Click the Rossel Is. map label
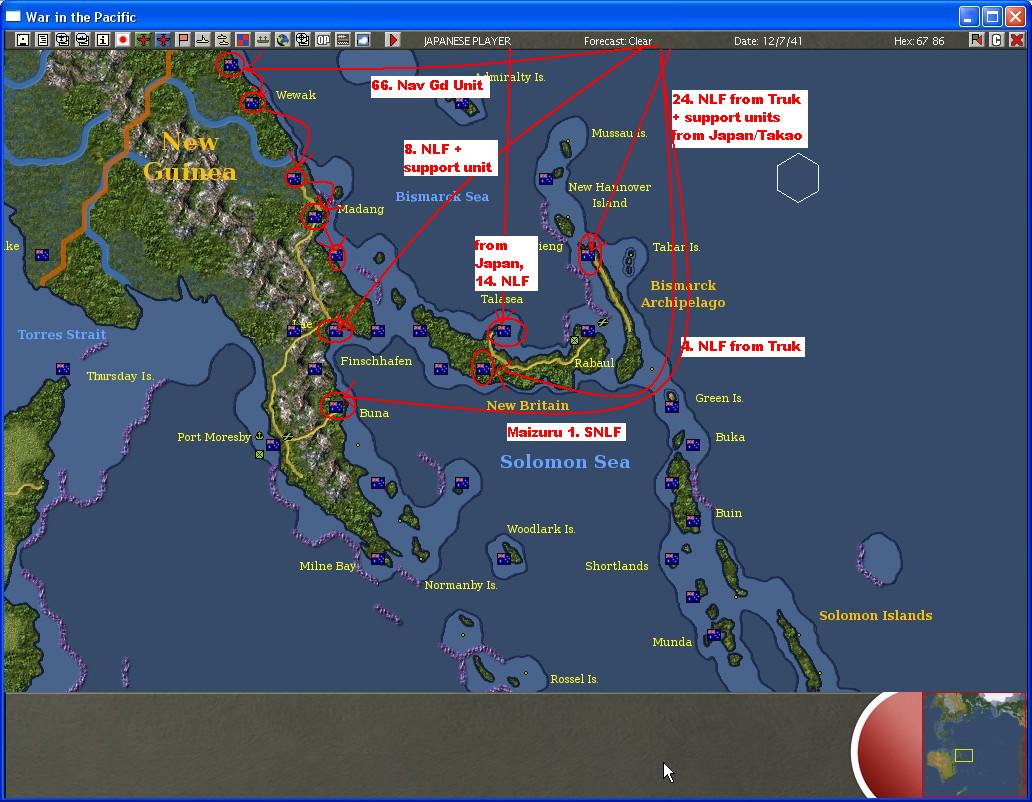This screenshot has width=1032, height=802. [x=574, y=679]
